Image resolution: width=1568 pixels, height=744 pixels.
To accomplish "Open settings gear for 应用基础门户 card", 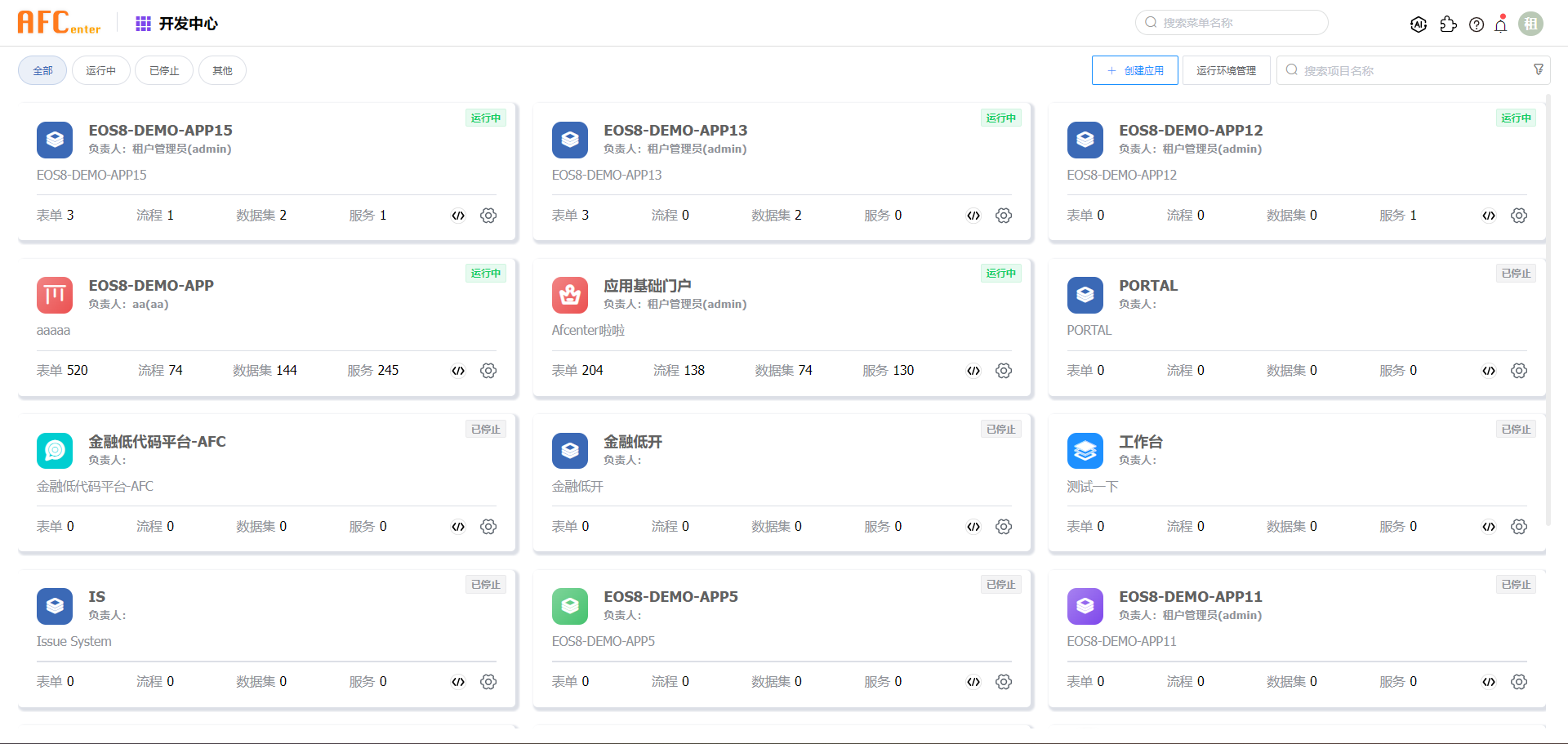I will pyautogui.click(x=1004, y=371).
